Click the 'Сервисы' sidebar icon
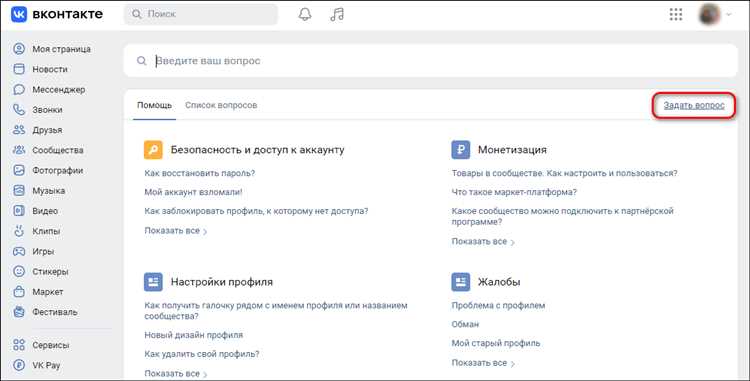 19,345
